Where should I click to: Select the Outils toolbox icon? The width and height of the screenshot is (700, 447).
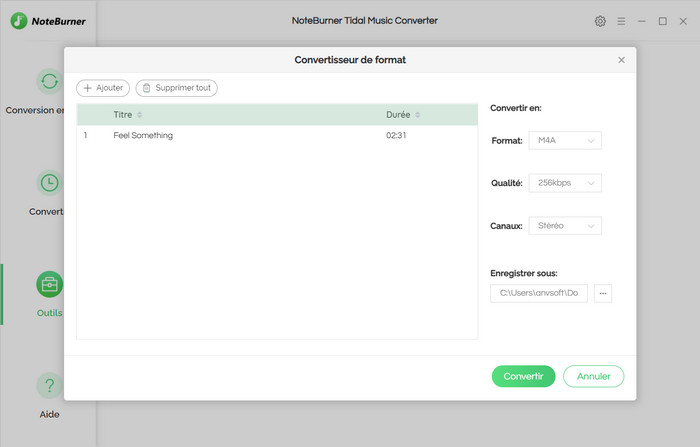(x=49, y=284)
